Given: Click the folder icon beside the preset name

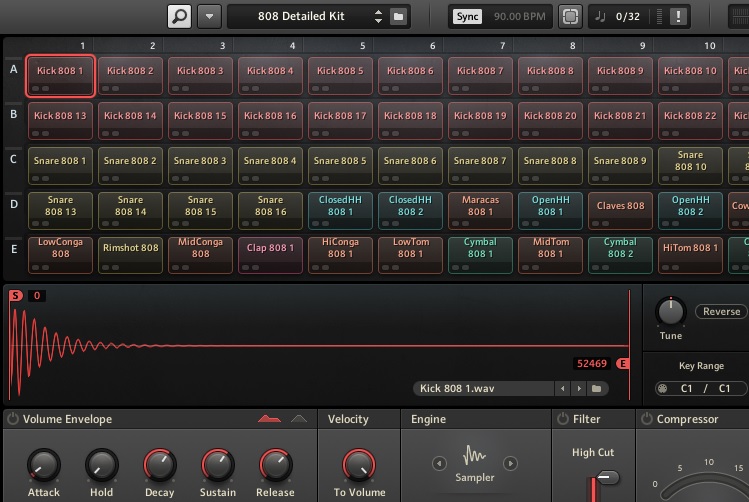Looking at the screenshot, I should pos(398,17).
